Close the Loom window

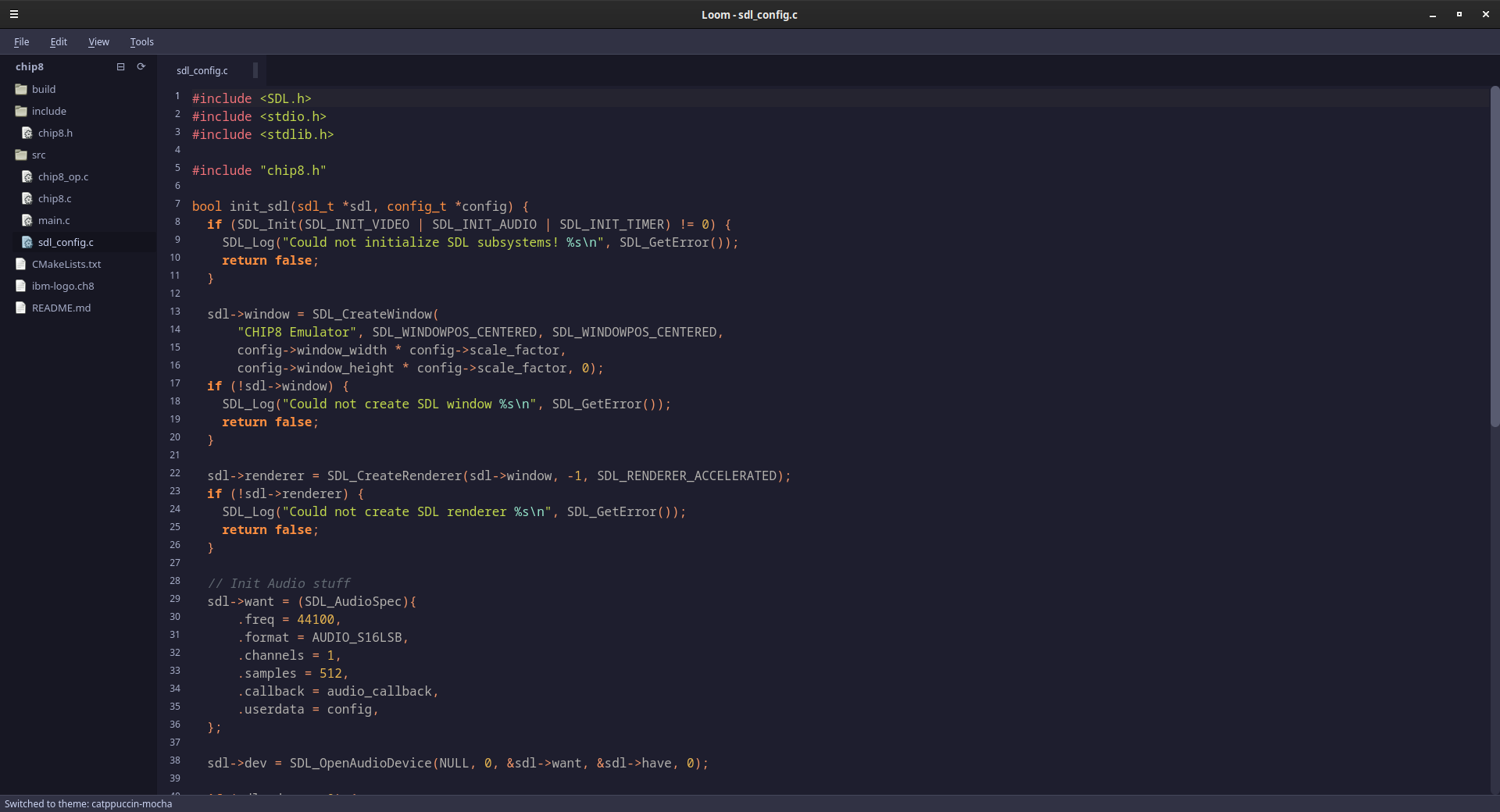pyautogui.click(x=1486, y=14)
